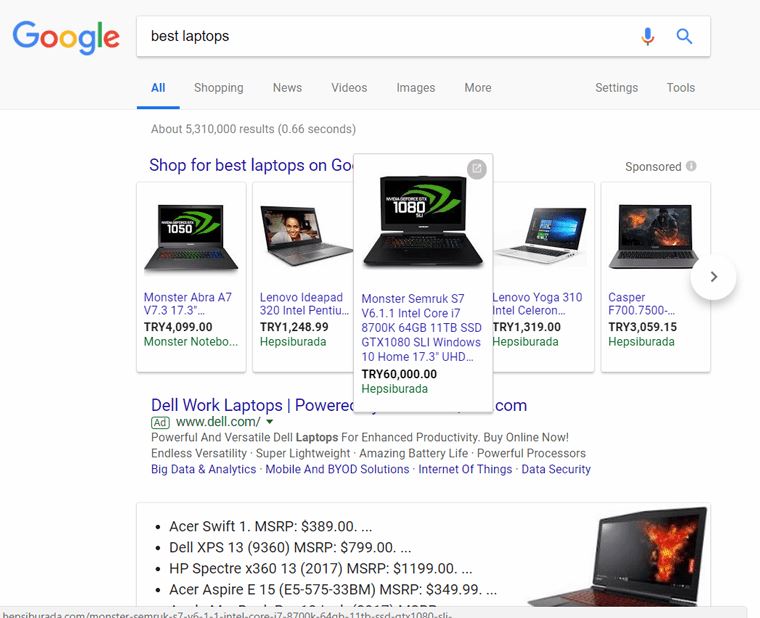Click the www.dell.com/ ad URL
The width and height of the screenshot is (760, 618).
point(218,422)
